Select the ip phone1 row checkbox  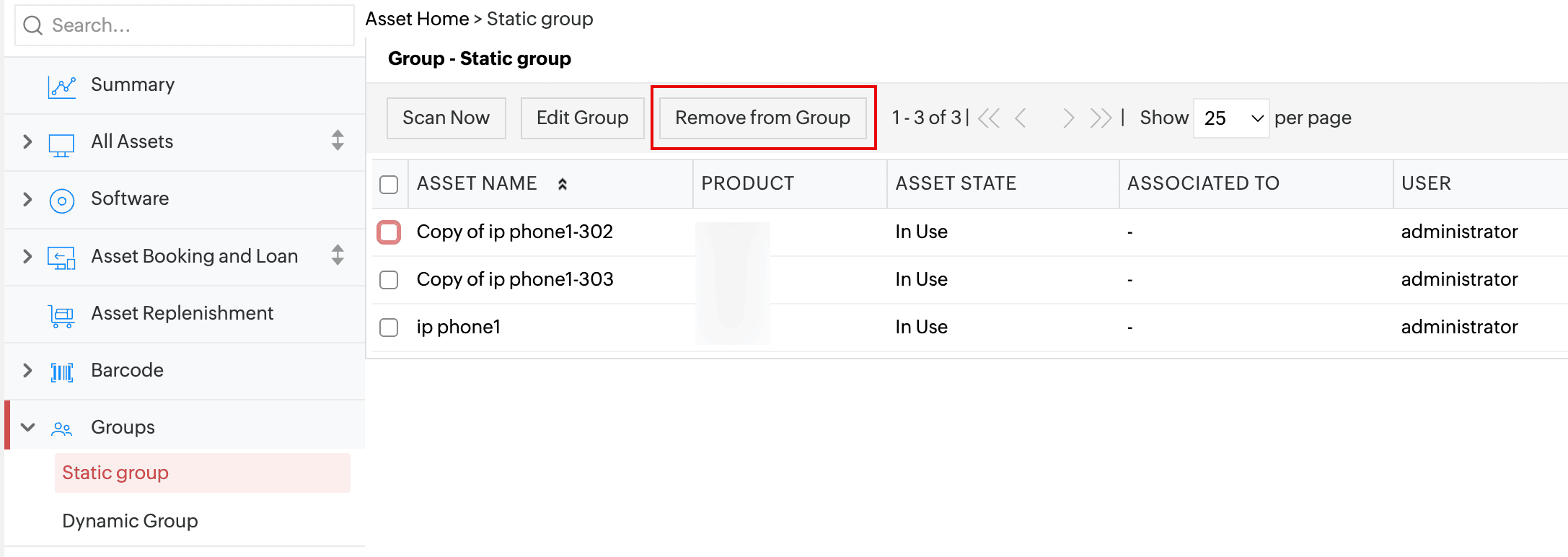tap(389, 328)
